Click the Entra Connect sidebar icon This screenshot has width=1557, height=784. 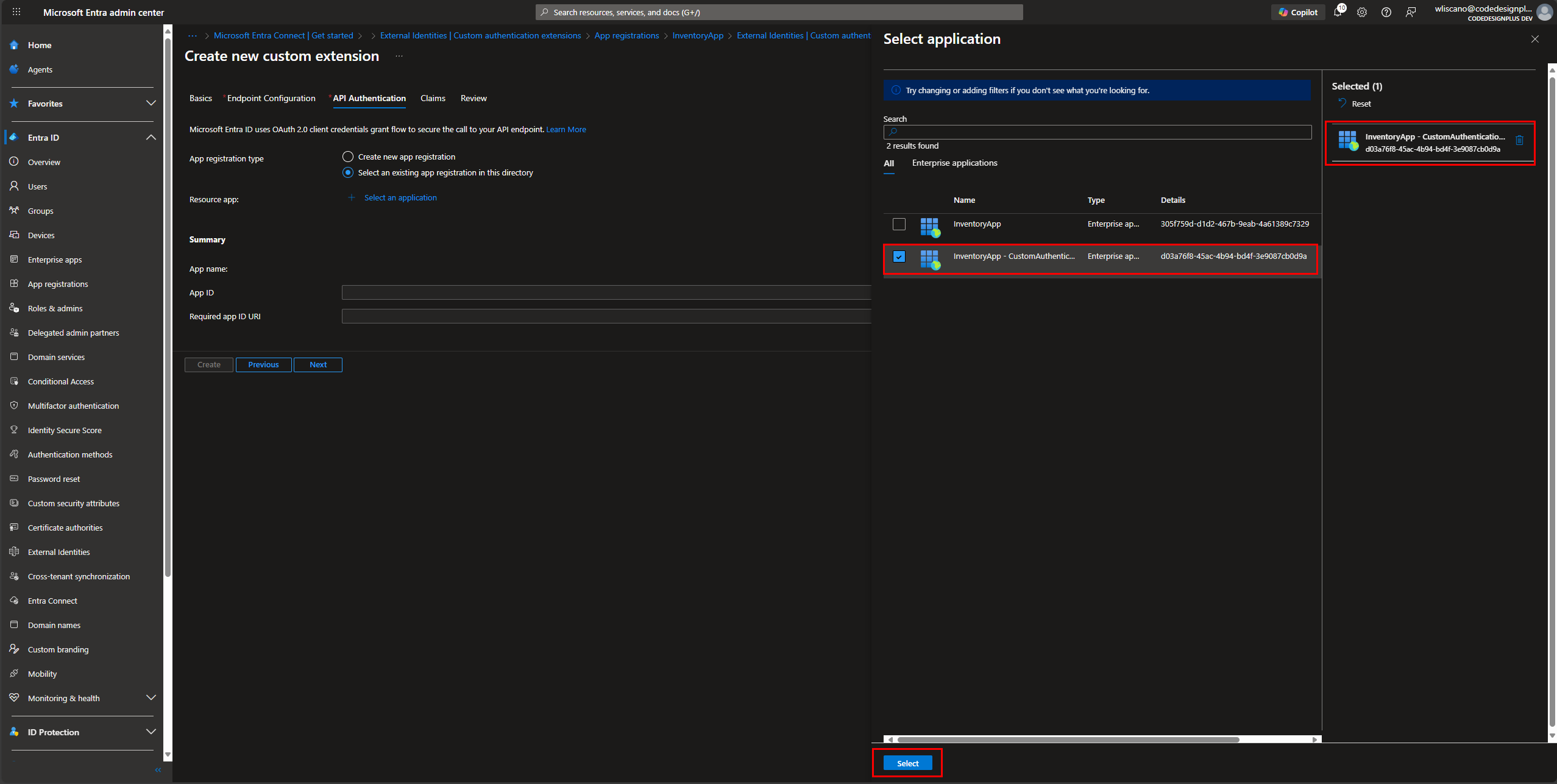click(14, 601)
